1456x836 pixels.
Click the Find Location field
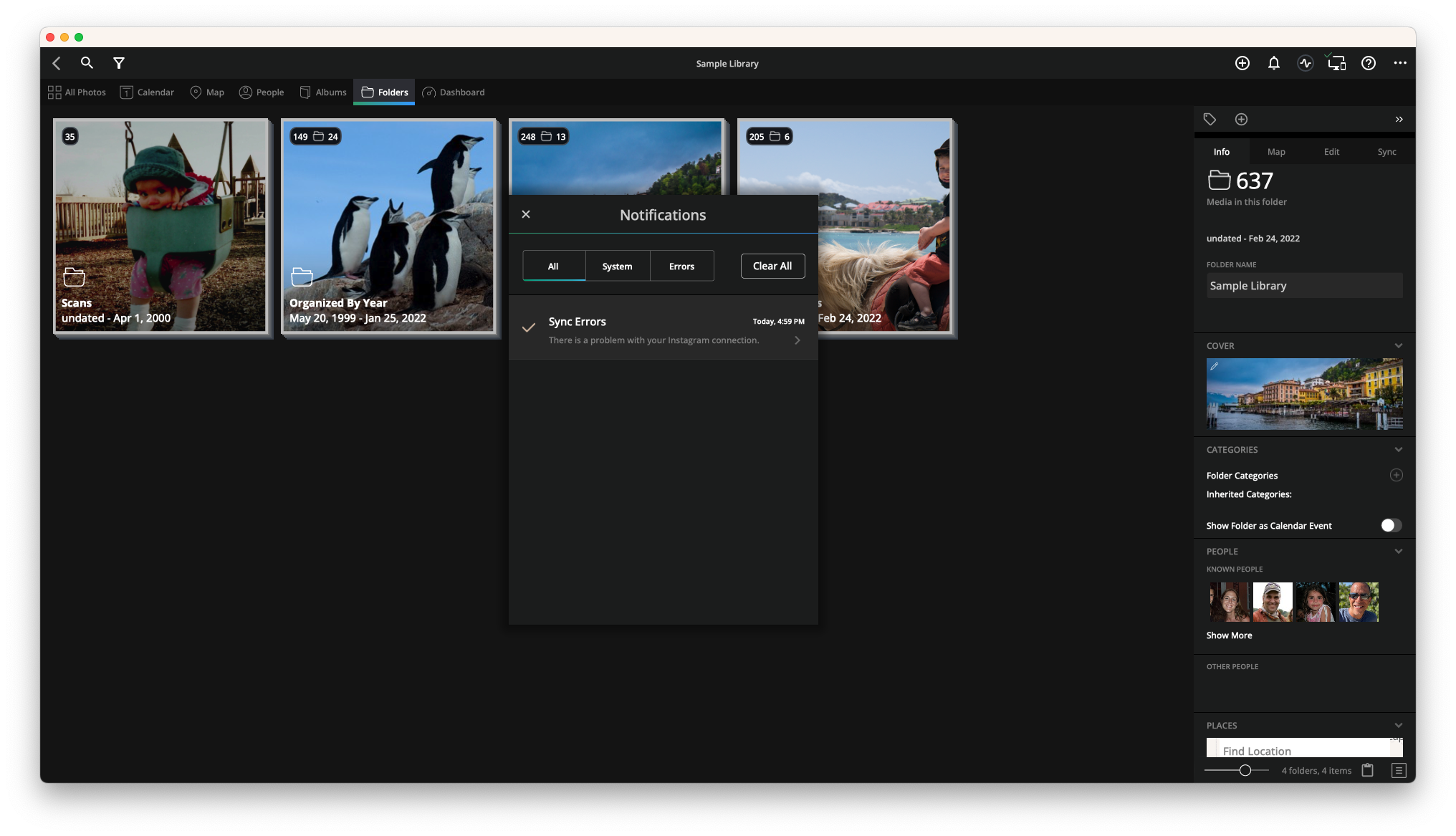1304,750
